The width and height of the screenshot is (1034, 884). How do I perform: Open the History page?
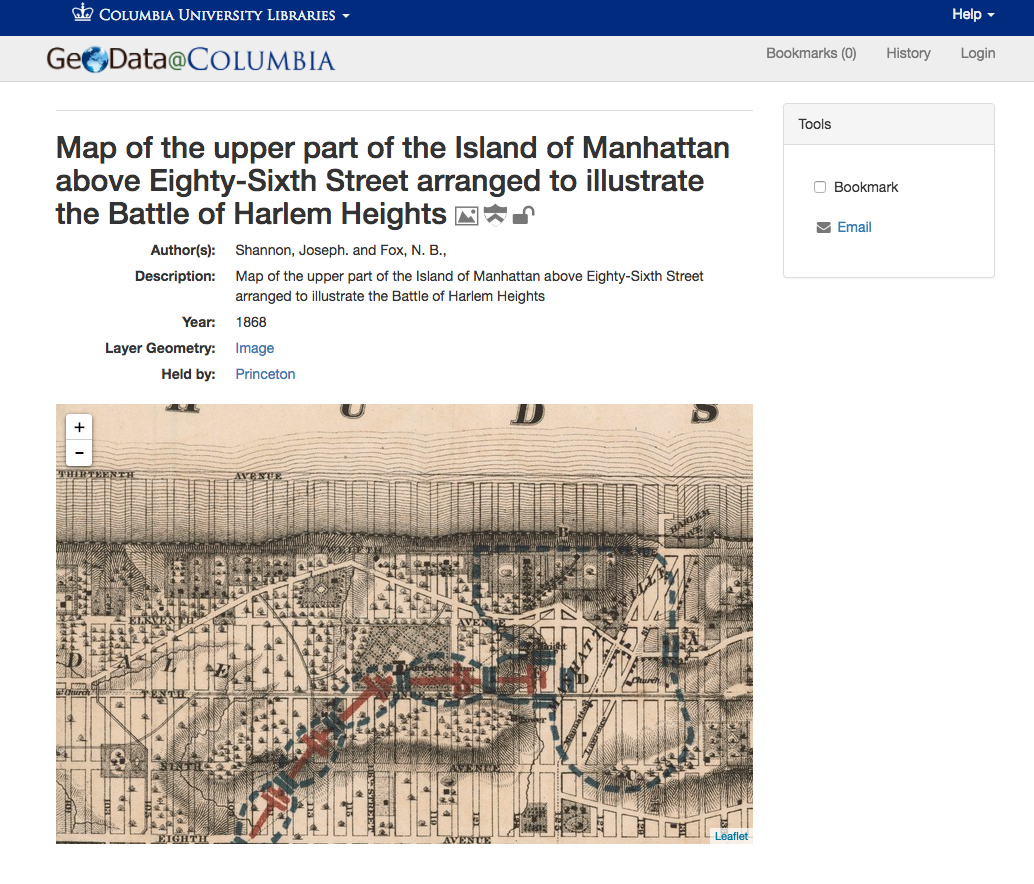tap(908, 53)
